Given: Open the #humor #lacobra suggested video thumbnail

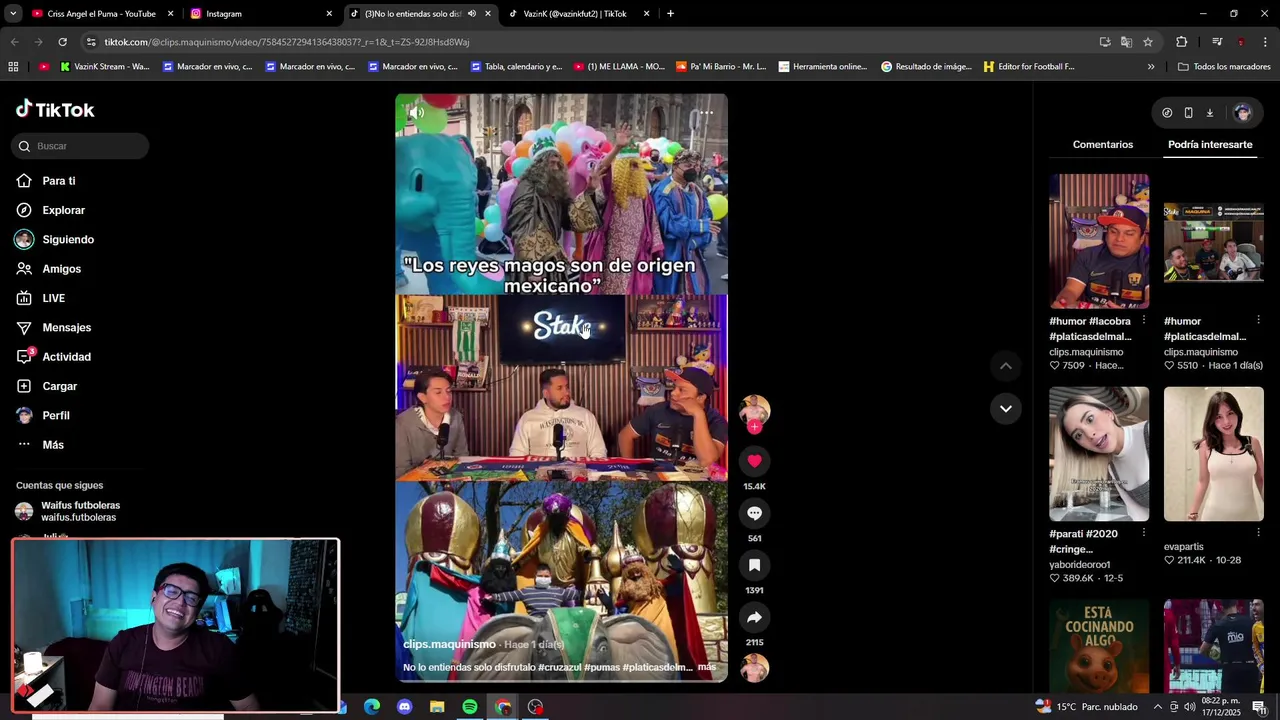Looking at the screenshot, I should tap(1099, 241).
